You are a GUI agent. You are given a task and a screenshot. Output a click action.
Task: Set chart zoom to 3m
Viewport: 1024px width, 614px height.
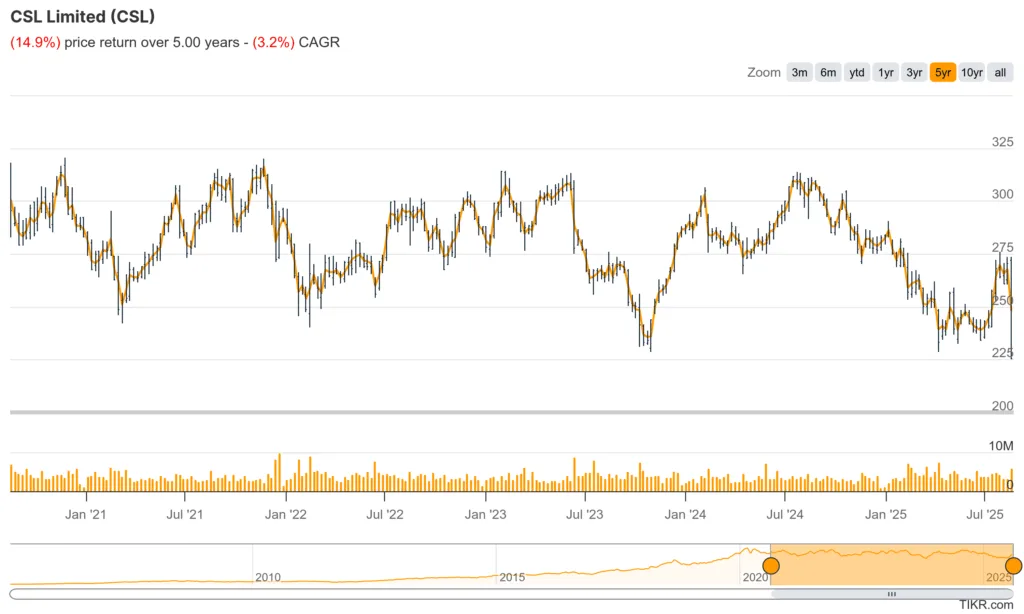[x=799, y=72]
